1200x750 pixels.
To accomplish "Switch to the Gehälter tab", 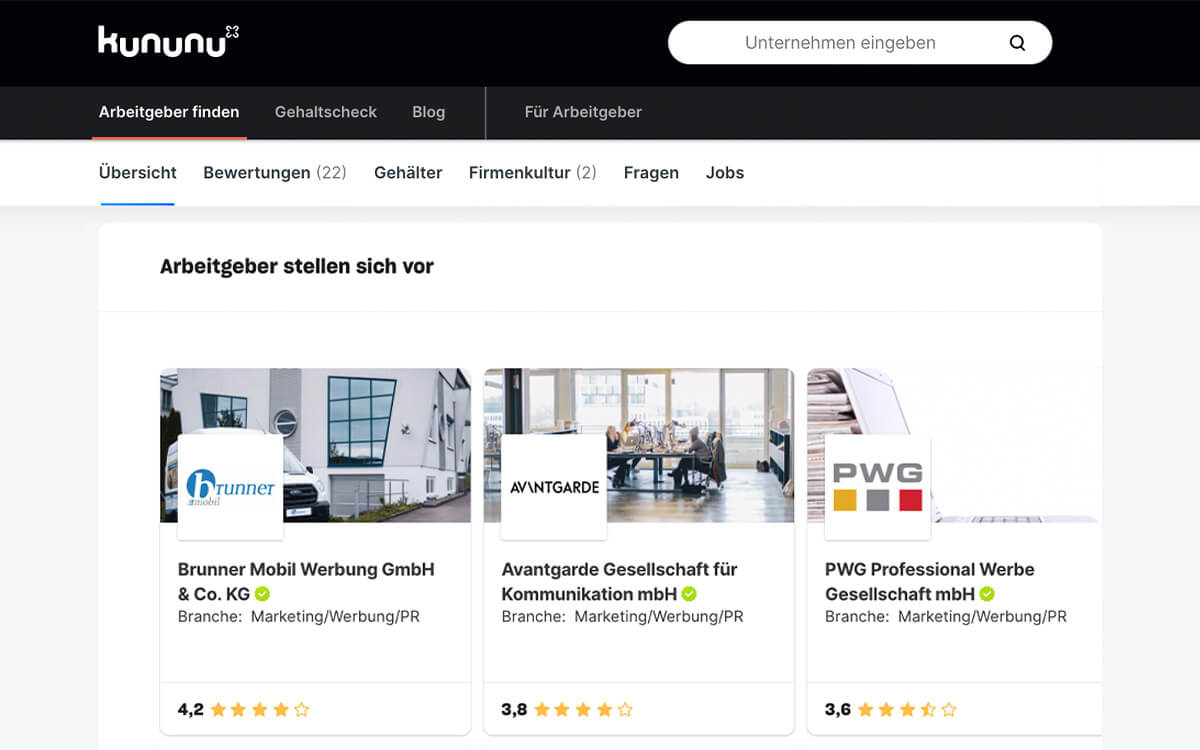I will click(408, 173).
